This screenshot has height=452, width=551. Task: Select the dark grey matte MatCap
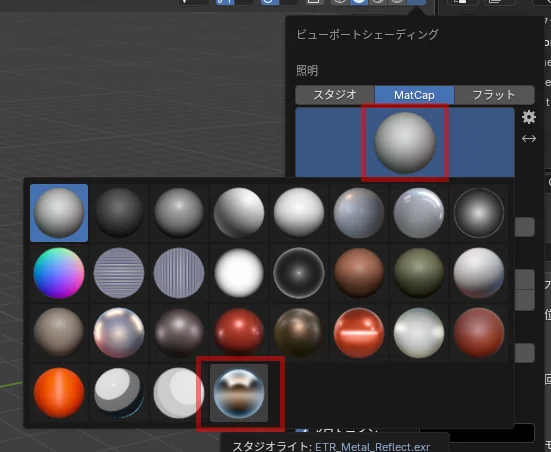click(x=119, y=213)
